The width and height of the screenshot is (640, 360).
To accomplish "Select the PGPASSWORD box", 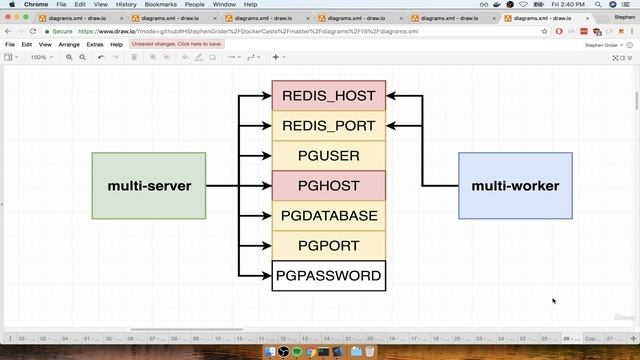I will (x=329, y=276).
